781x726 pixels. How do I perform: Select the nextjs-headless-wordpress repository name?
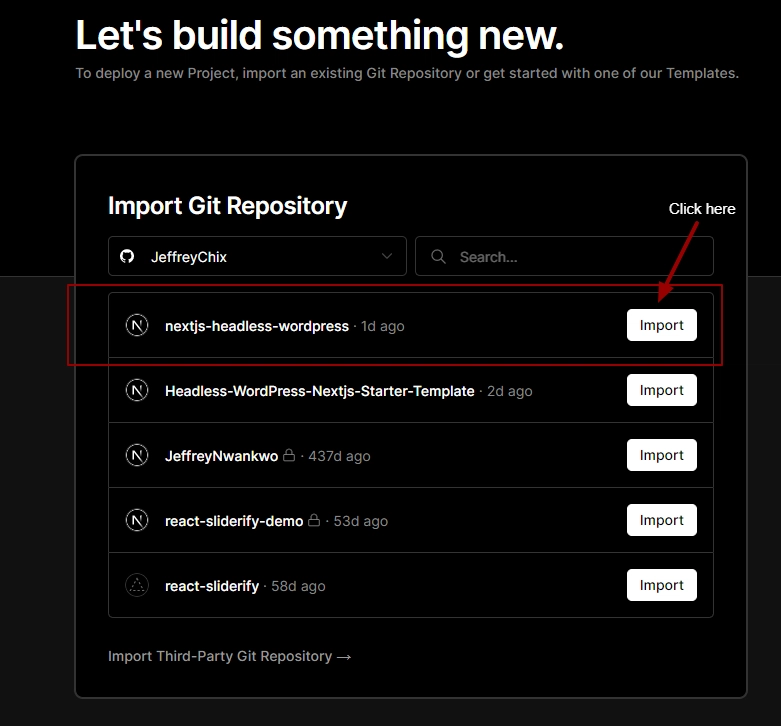(257, 326)
